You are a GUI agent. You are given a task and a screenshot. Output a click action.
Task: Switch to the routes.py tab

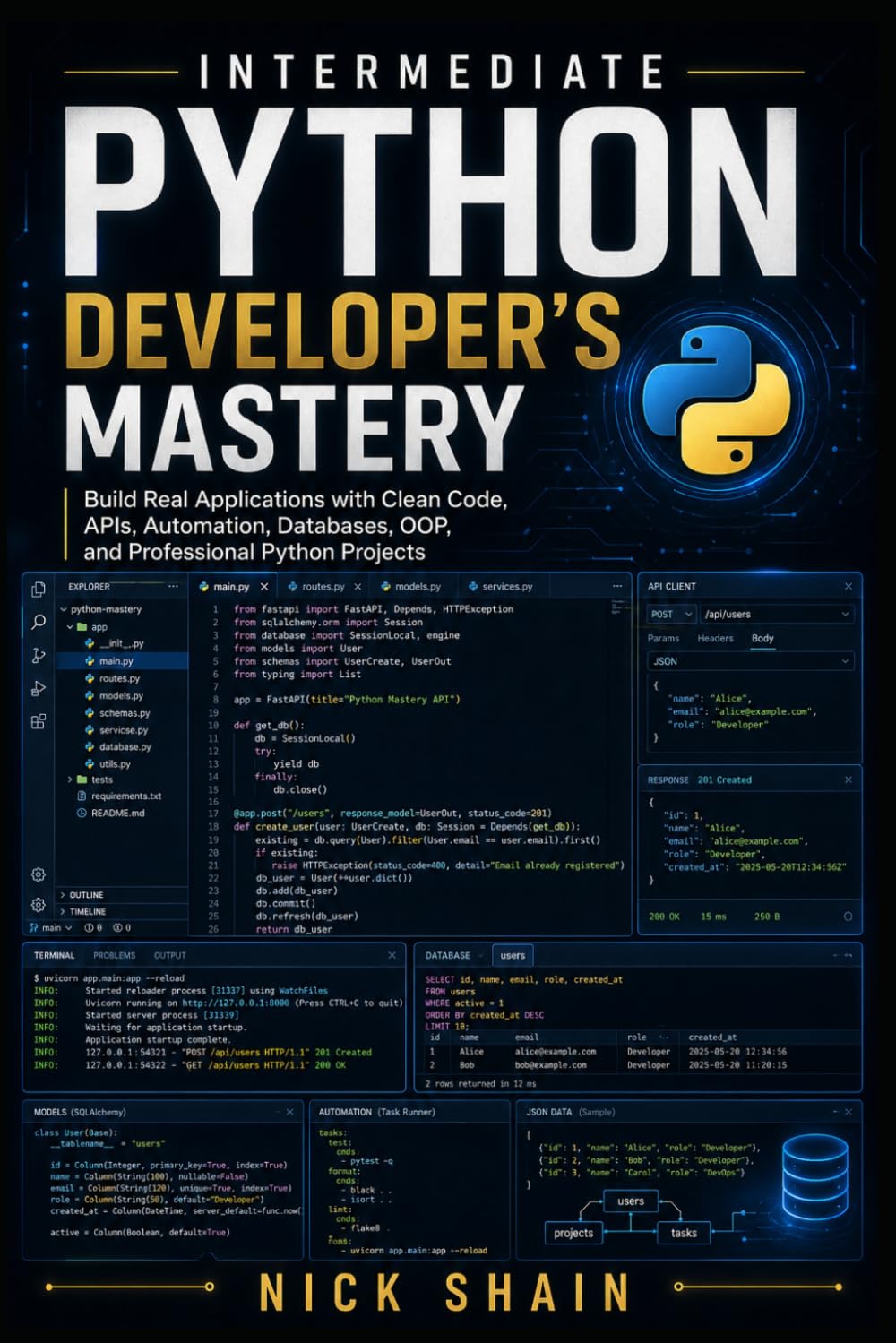click(323, 587)
